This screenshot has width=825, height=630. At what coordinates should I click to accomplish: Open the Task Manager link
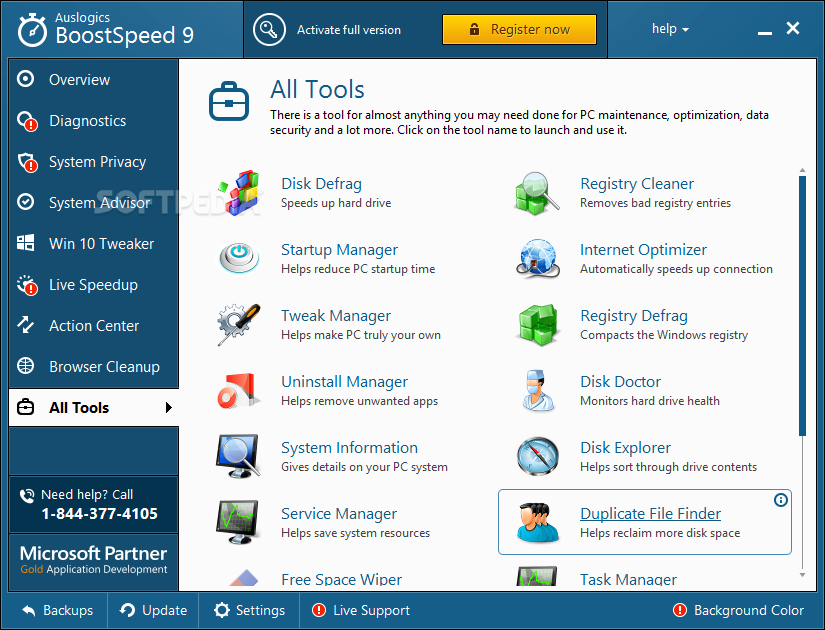point(628,579)
